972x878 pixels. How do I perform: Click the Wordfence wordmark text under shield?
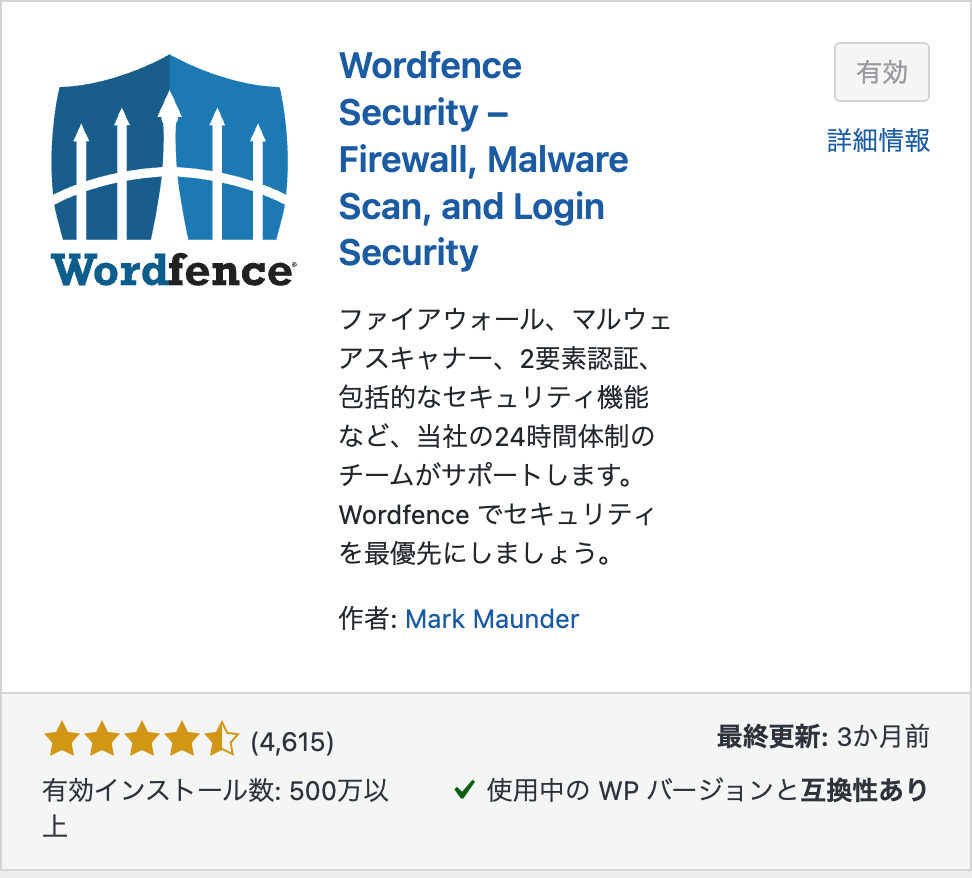(x=173, y=270)
